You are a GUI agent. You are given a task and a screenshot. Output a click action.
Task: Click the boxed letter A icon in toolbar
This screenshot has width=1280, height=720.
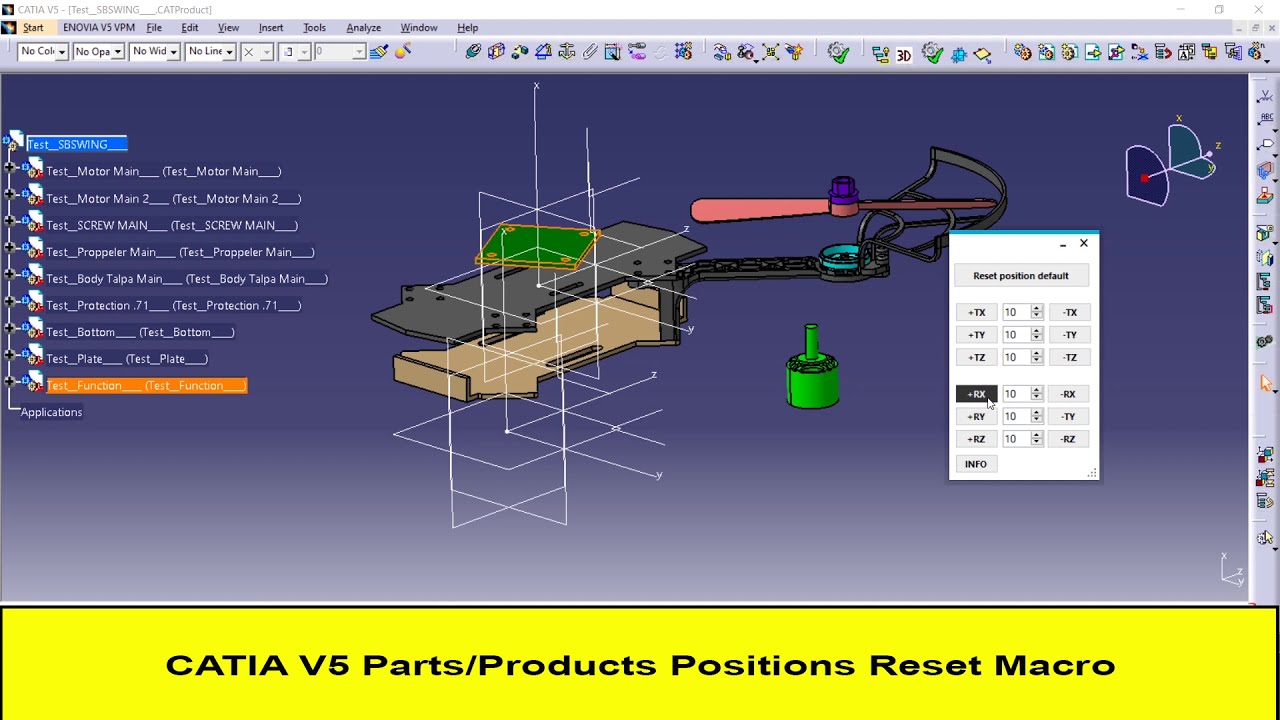click(1186, 52)
